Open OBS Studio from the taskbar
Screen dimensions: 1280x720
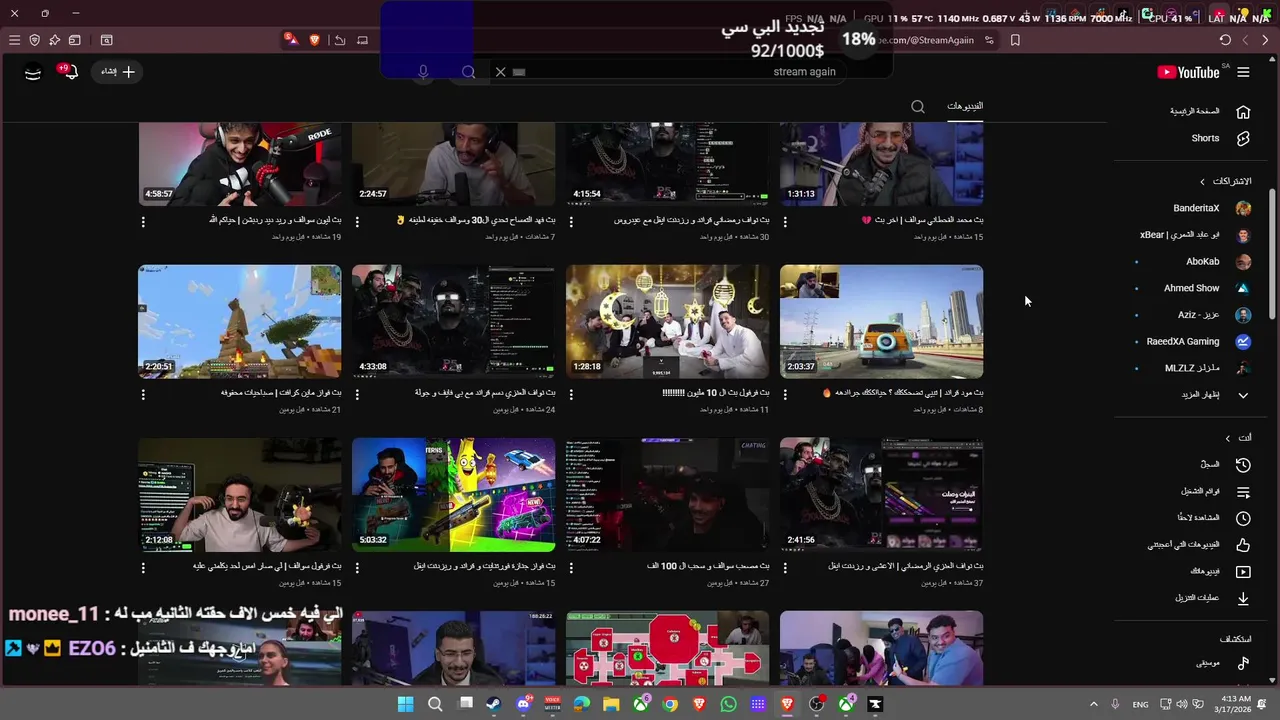pos(817,704)
